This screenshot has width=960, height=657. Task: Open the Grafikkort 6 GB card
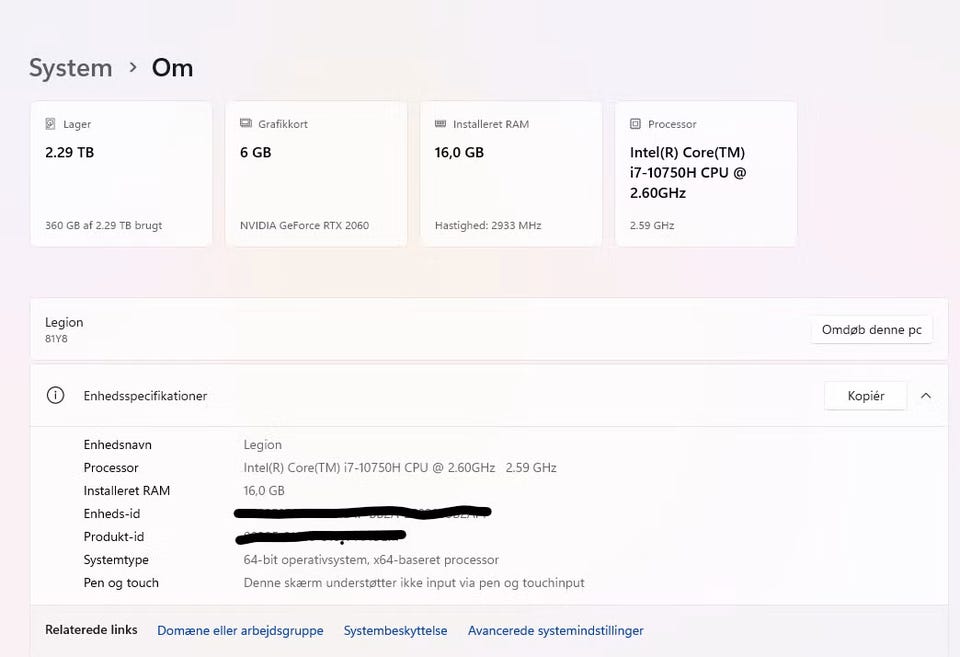(316, 175)
